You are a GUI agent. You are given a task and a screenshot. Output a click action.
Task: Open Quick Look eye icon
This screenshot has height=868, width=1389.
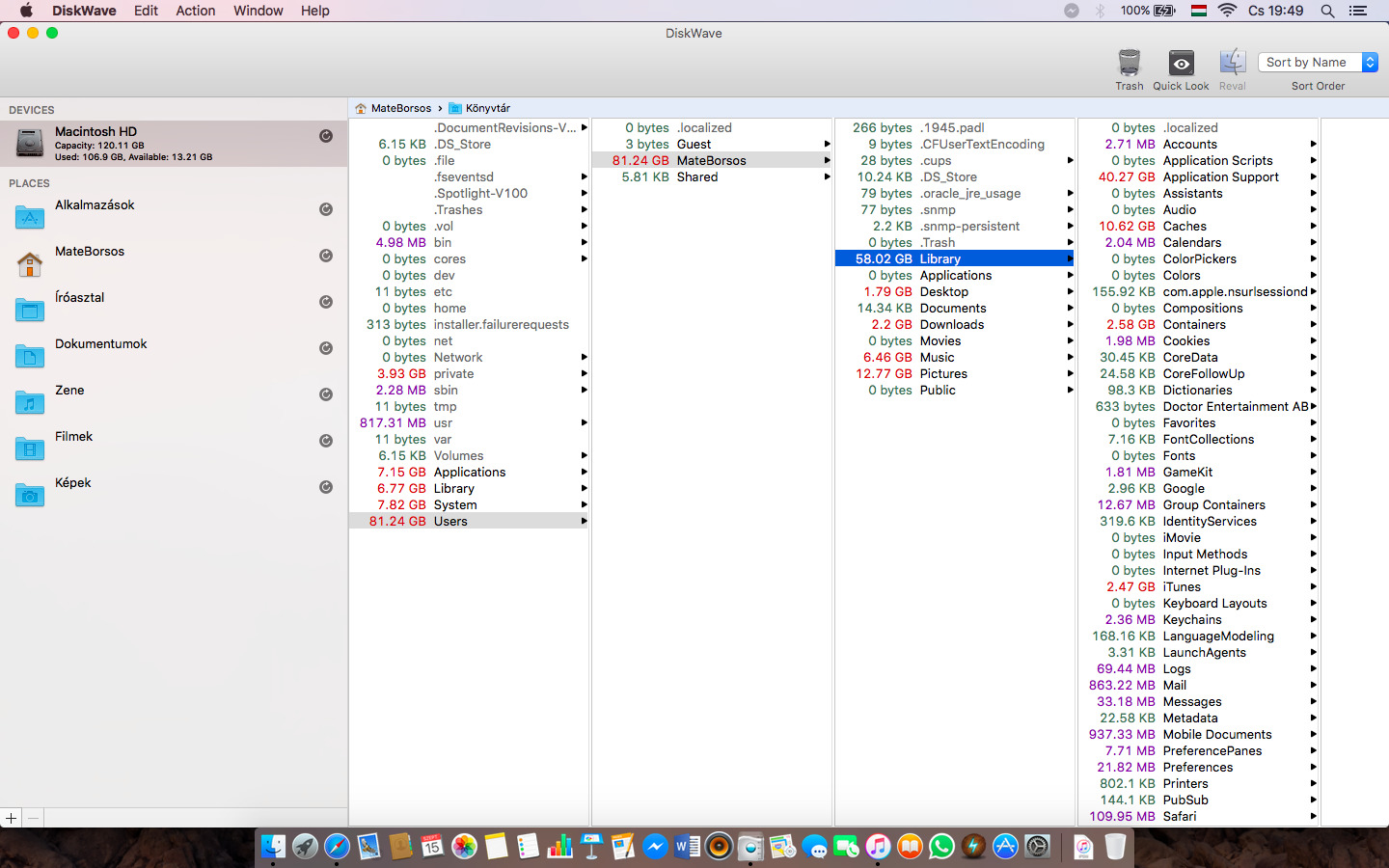[x=1181, y=64]
